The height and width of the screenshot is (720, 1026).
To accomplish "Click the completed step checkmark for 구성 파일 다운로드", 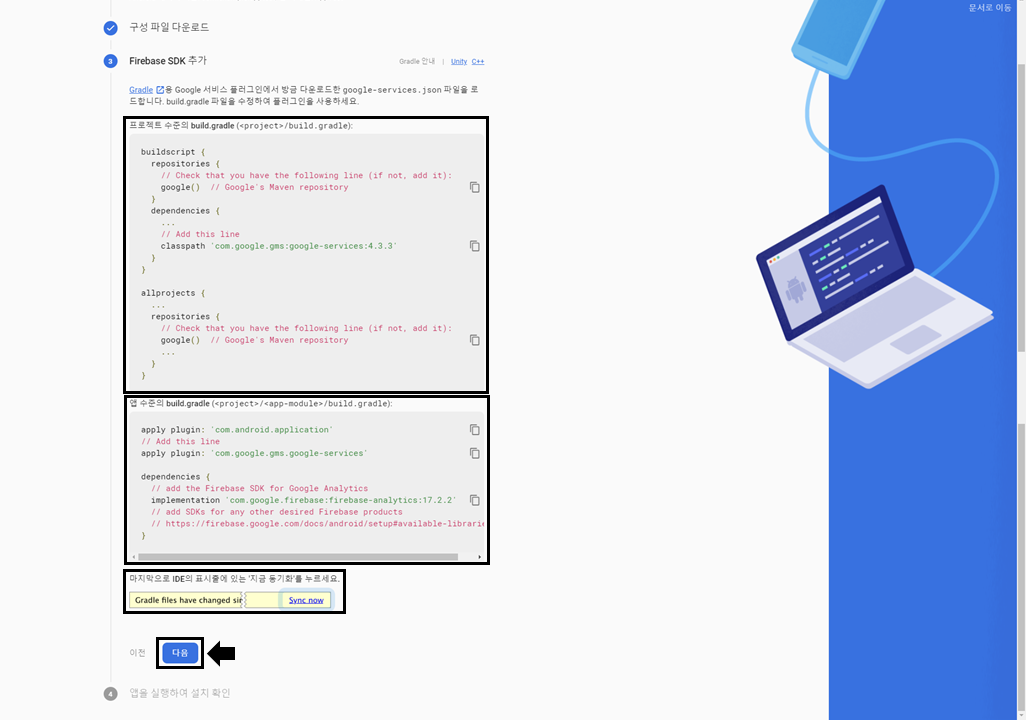I will coord(111,27).
